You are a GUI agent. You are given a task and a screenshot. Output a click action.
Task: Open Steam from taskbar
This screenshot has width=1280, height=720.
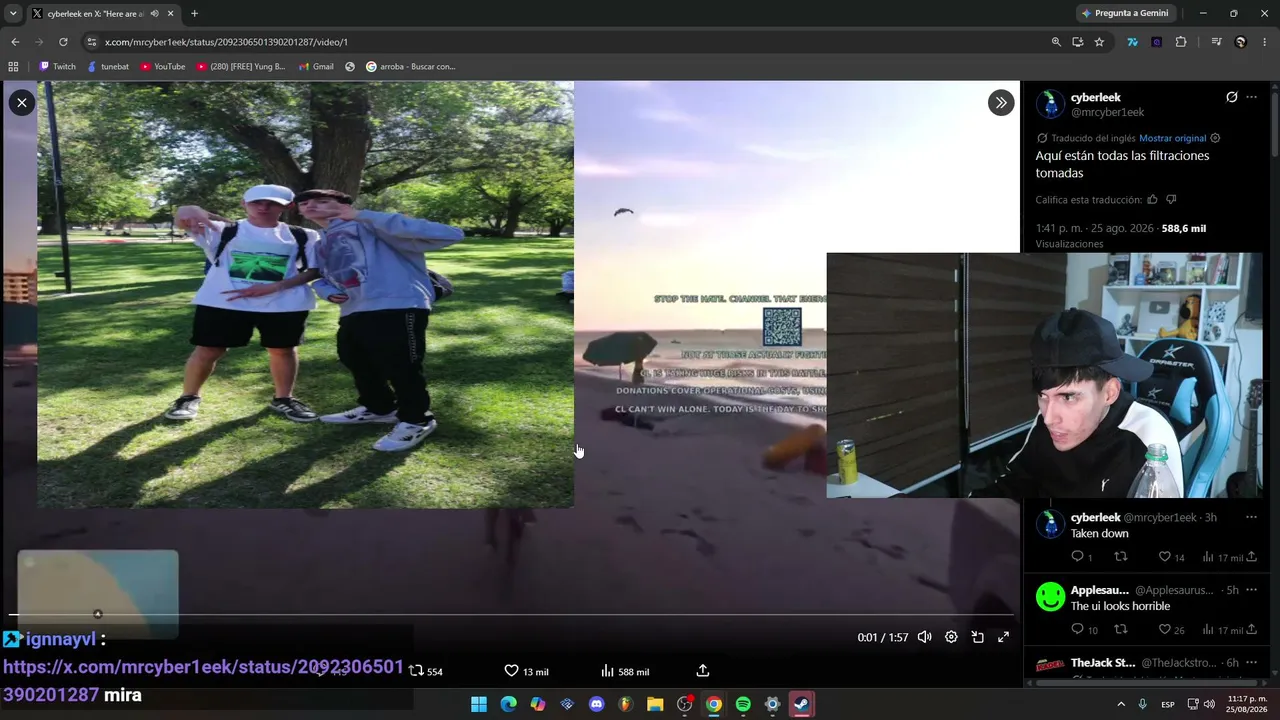point(802,704)
